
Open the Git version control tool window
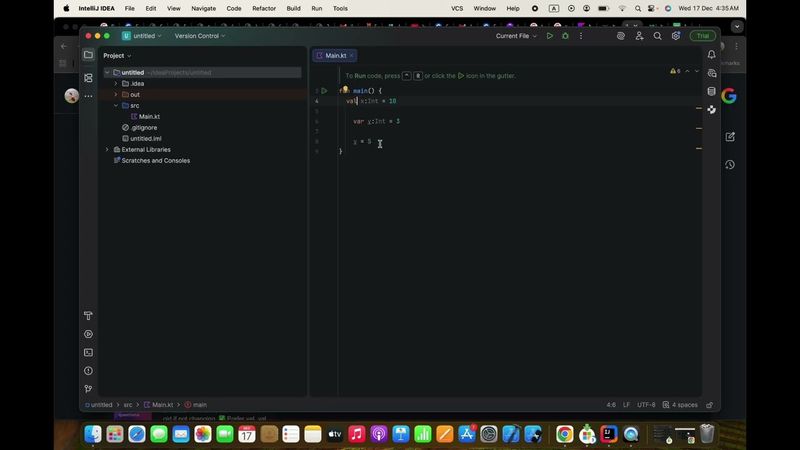click(88, 389)
